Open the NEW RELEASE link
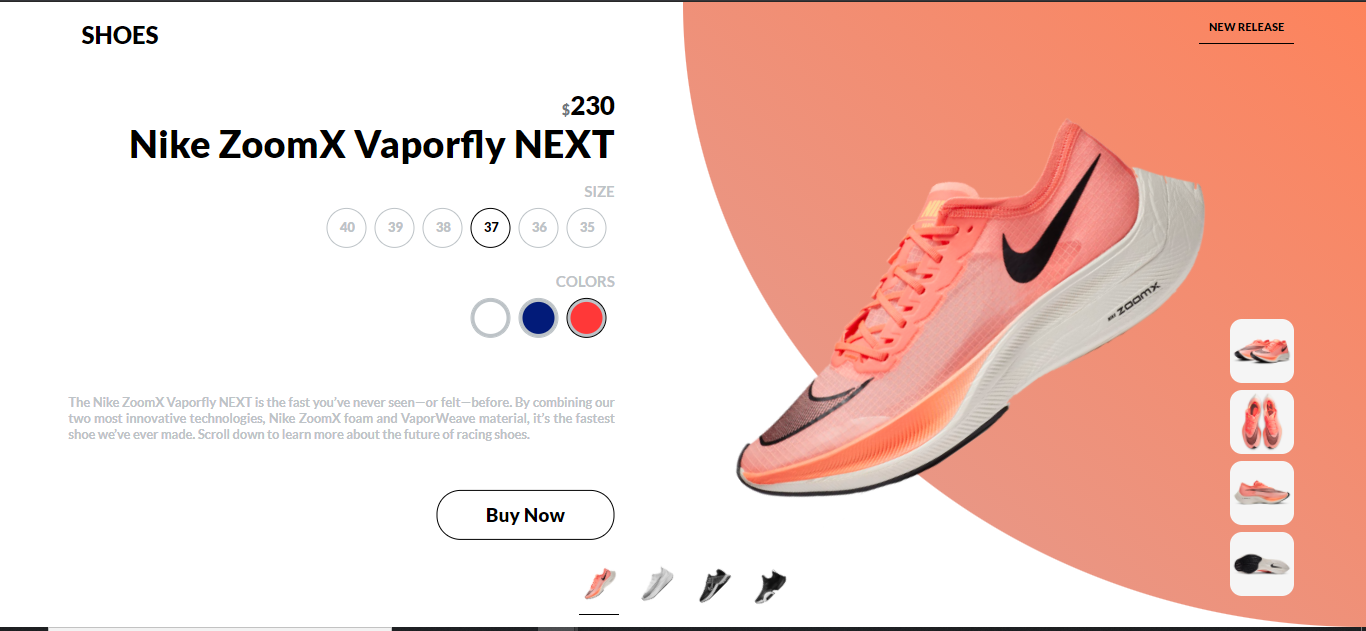 click(x=1246, y=27)
